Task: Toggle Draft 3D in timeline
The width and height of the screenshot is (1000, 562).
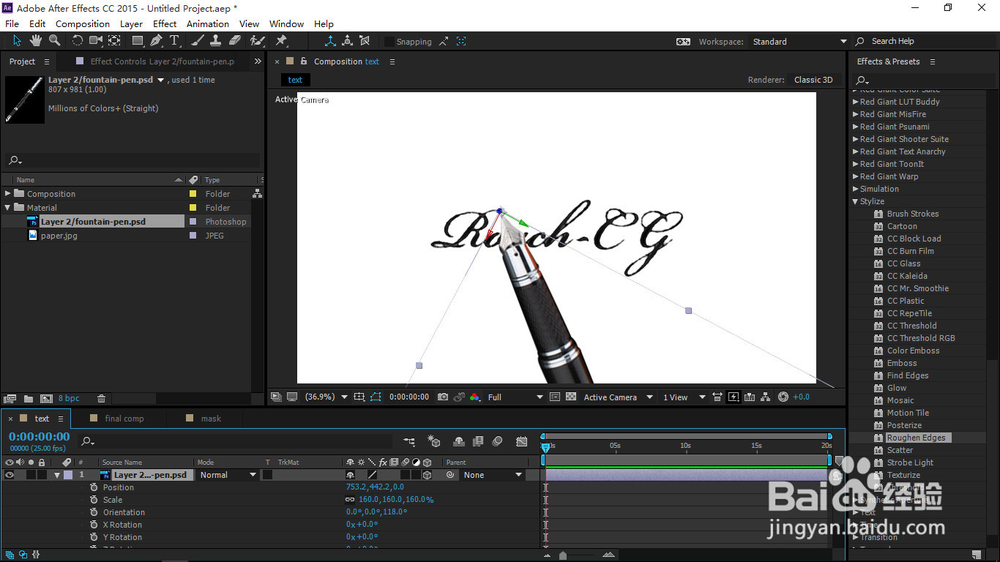Action: click(434, 441)
